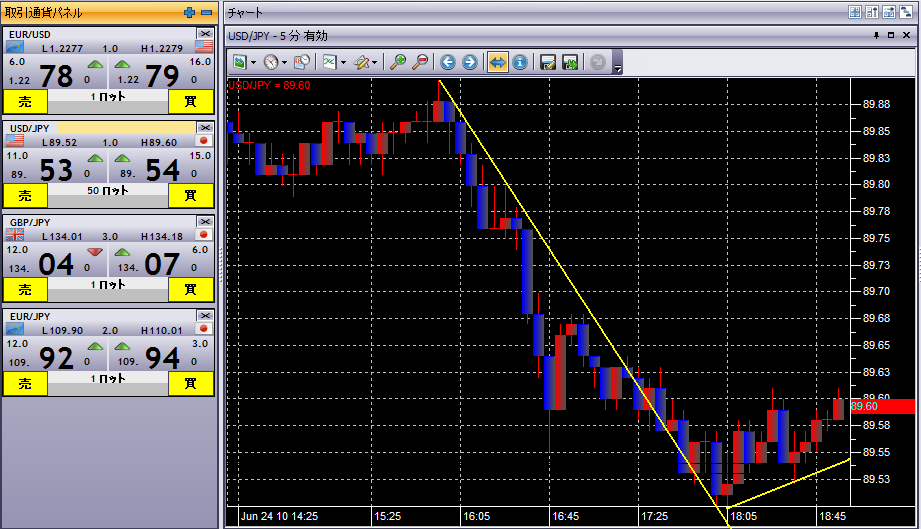Toggle the chart auto-scroll double-arrow button
This screenshot has height=529, width=921.
(497, 62)
